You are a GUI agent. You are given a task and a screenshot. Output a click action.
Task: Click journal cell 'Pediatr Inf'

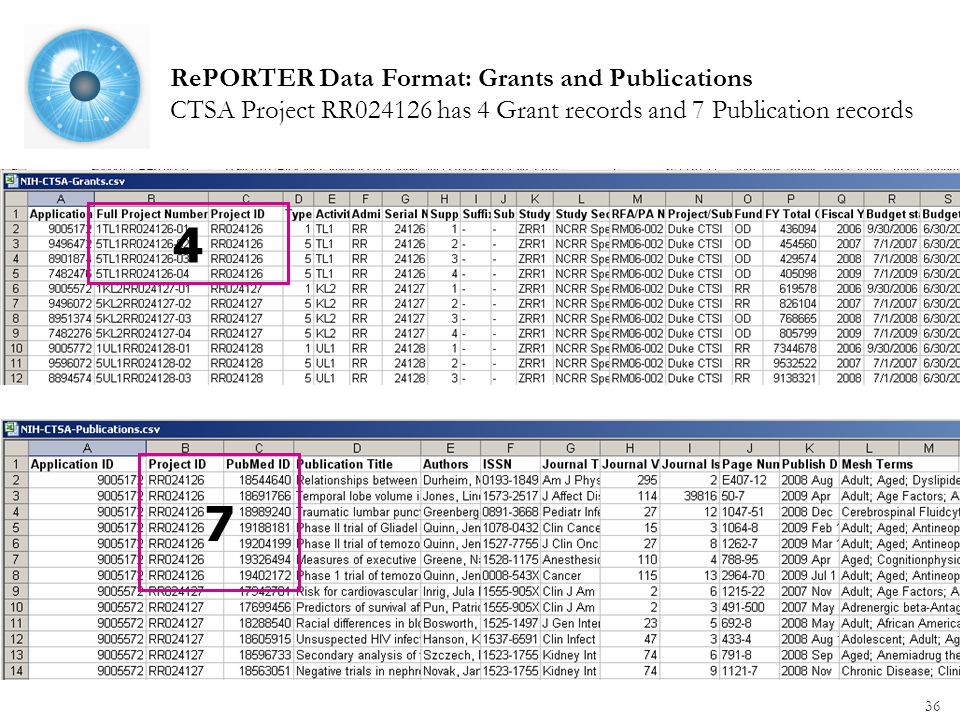(570, 512)
